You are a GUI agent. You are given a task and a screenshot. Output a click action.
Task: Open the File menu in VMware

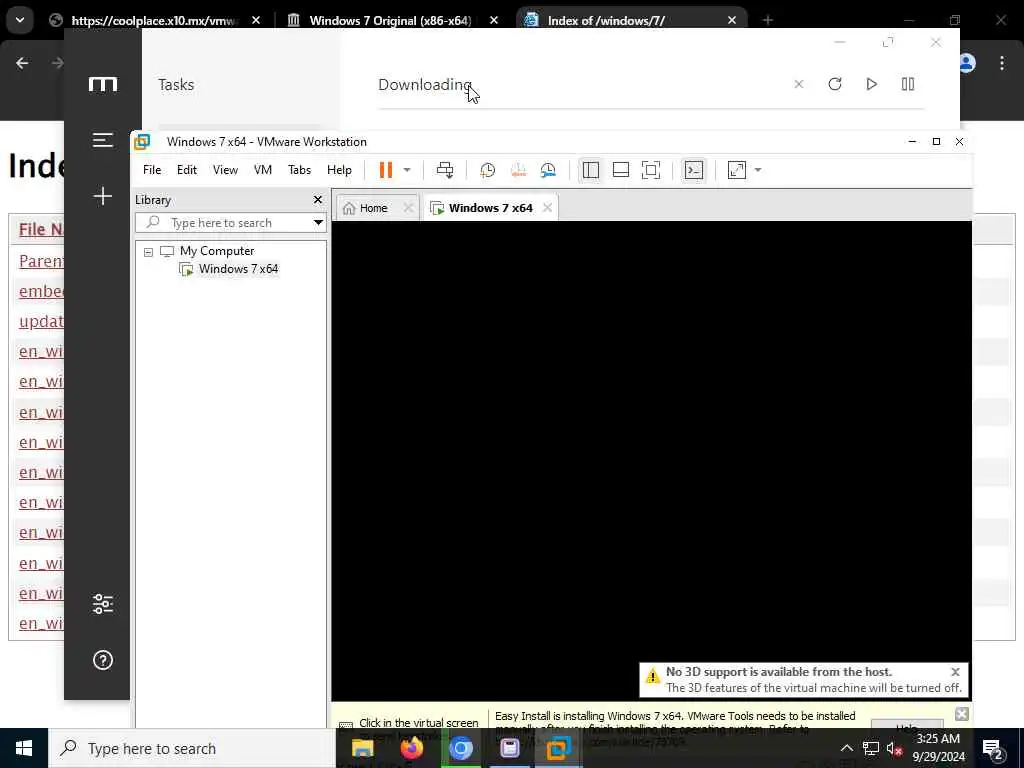click(x=152, y=170)
